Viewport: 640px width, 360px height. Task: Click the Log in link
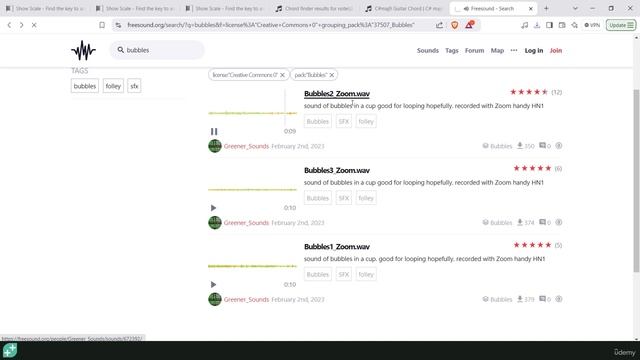click(x=533, y=51)
